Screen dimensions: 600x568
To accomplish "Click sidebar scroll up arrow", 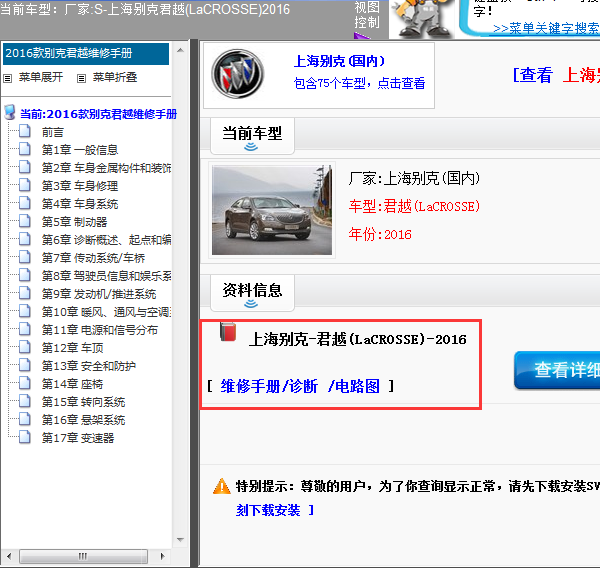I will [x=180, y=50].
